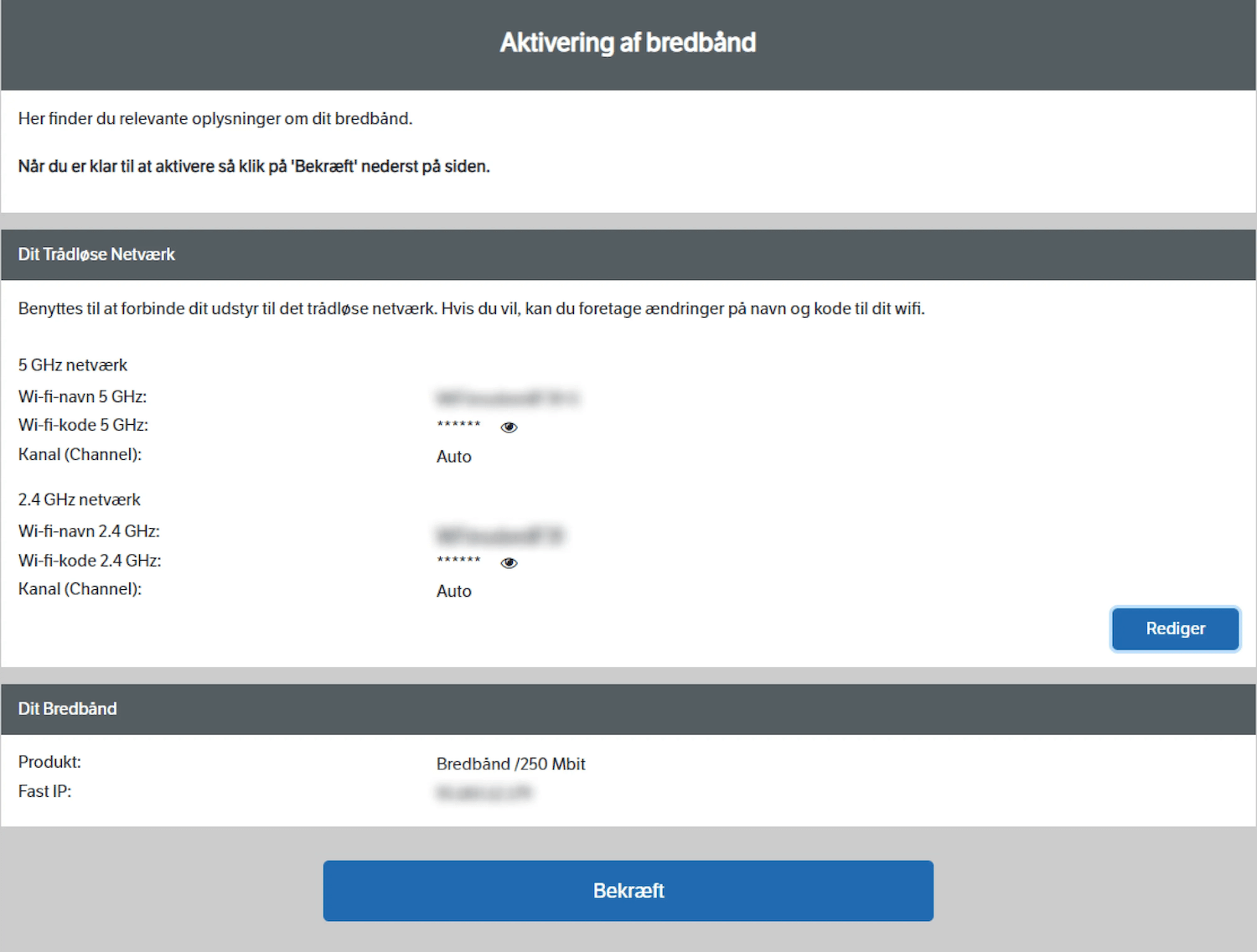The height and width of the screenshot is (952, 1257).
Task: Click the masked 2.4 GHz password asterisks
Action: pyautogui.click(x=458, y=561)
